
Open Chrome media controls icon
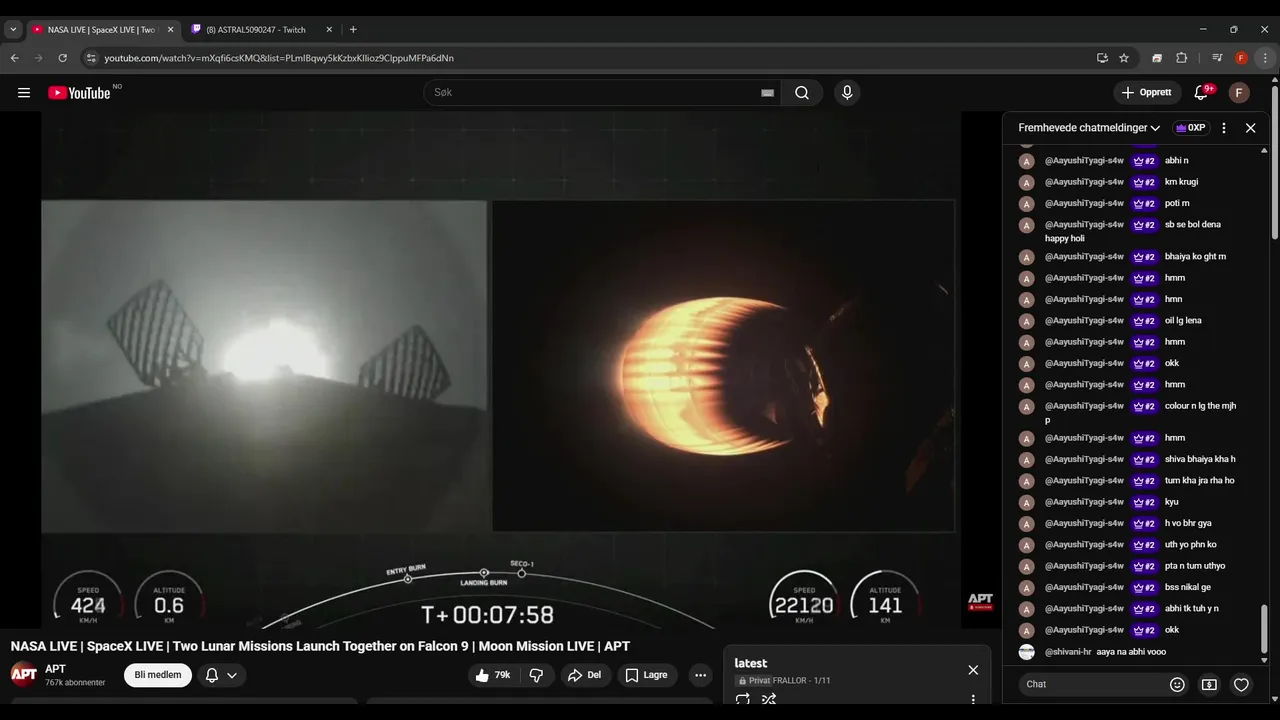pyautogui.click(x=1217, y=58)
